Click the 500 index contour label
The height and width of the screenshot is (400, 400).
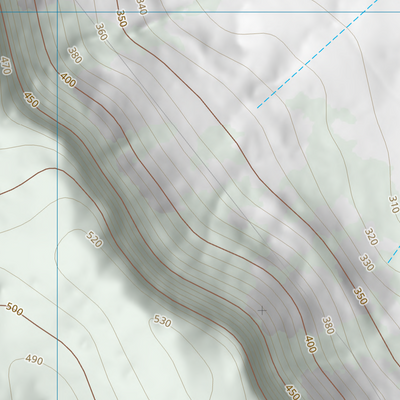(x=15, y=309)
